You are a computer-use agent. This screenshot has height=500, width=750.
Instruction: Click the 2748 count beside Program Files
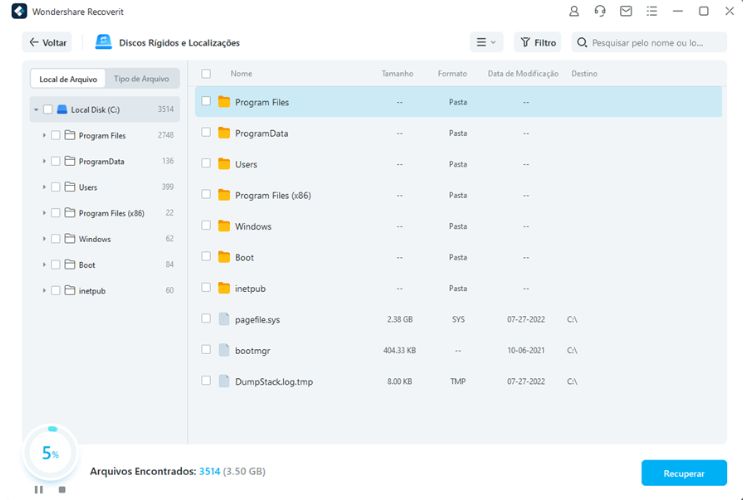point(165,135)
